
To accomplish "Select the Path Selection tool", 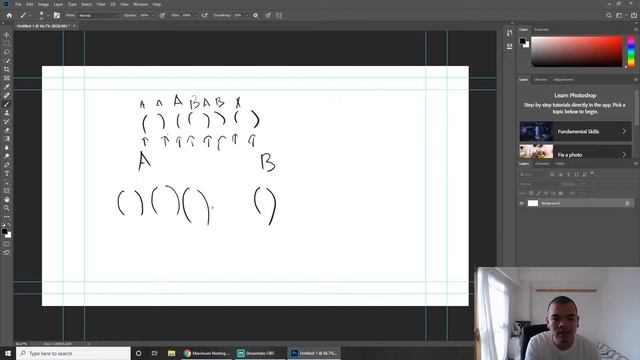I will [7, 182].
